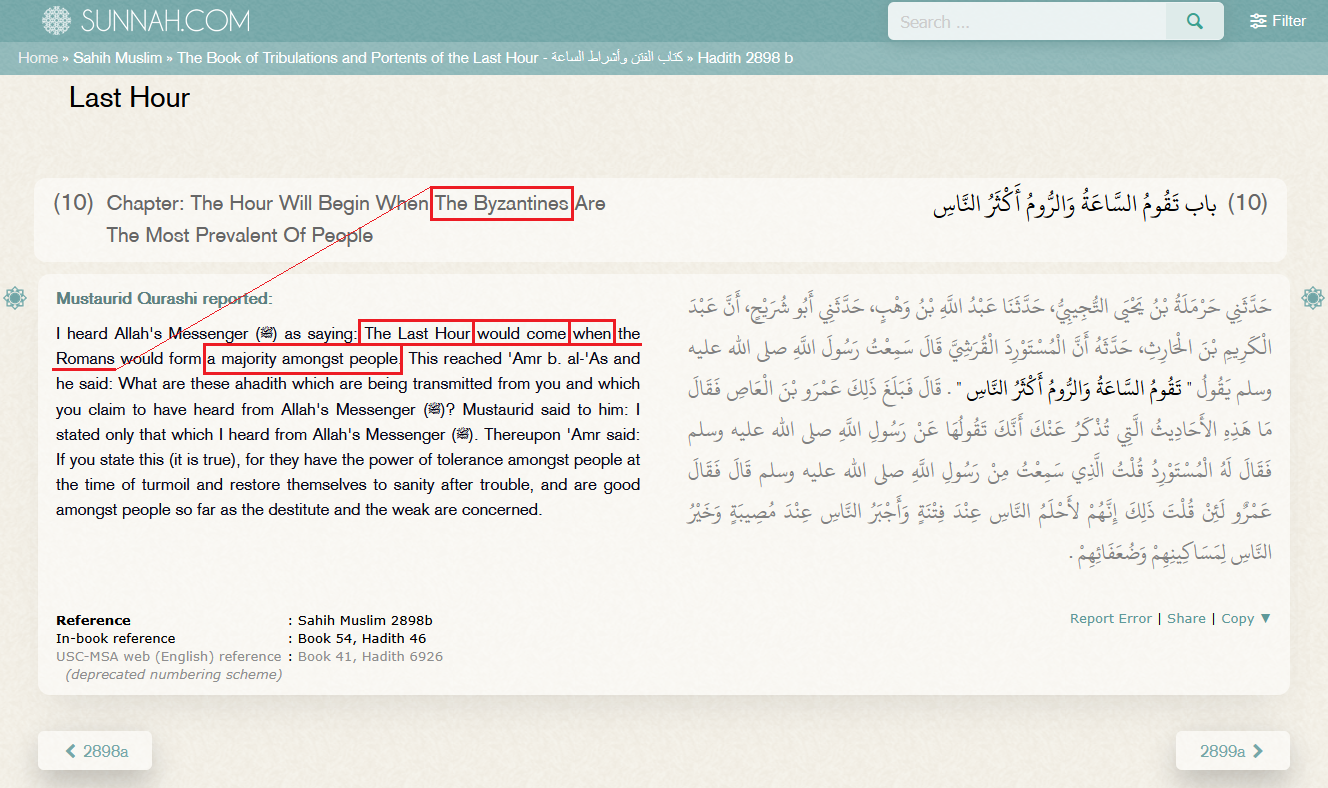The height and width of the screenshot is (788, 1328).
Task: Click the English chapter number (10)
Action: 73,203
